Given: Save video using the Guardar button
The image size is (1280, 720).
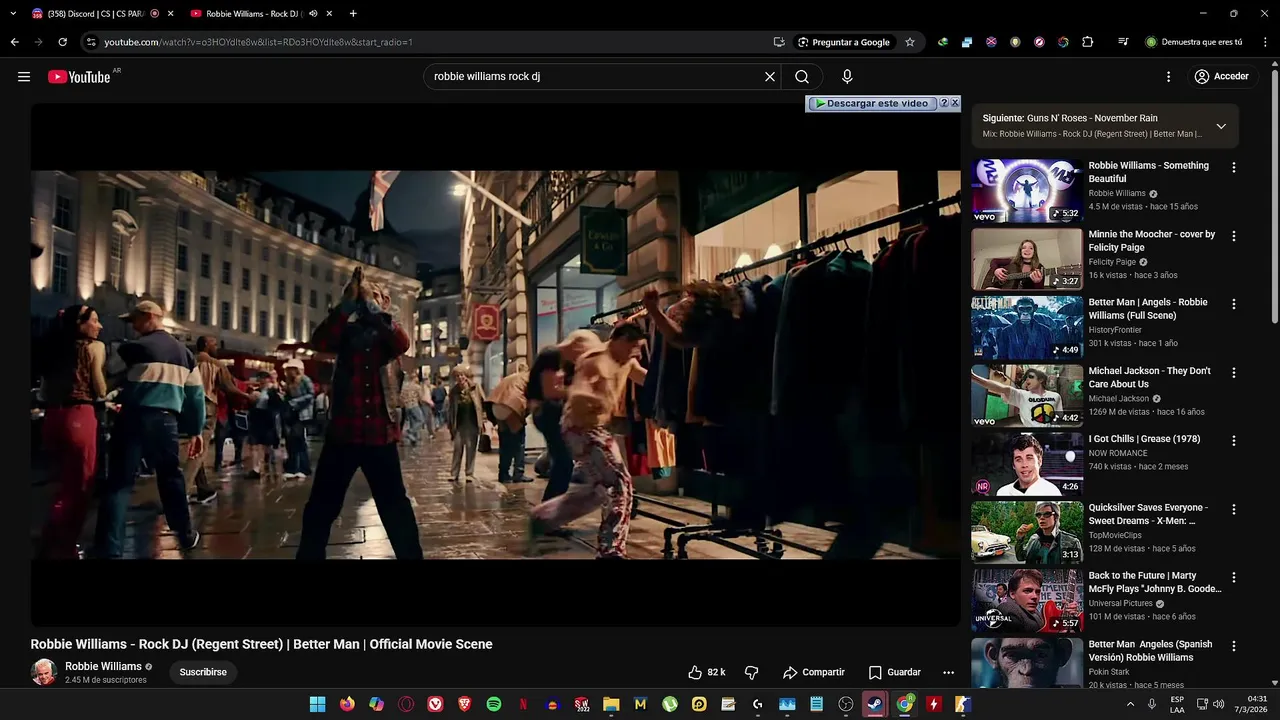Looking at the screenshot, I should pyautogui.click(x=895, y=672).
